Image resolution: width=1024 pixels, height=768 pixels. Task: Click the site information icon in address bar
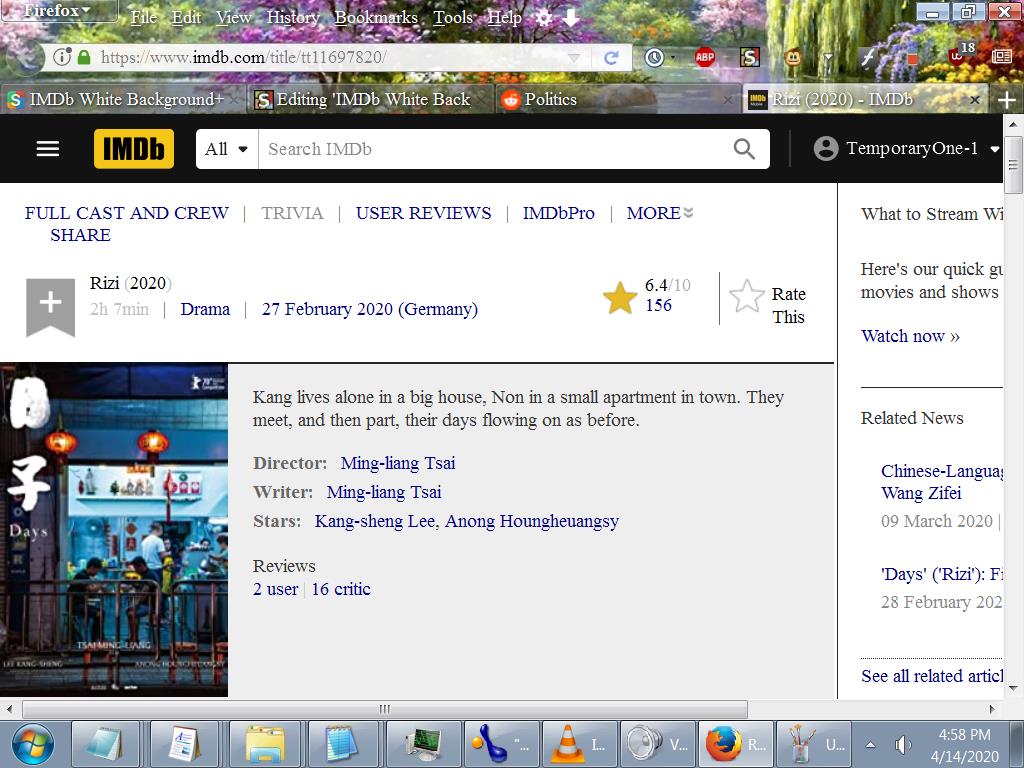61,57
